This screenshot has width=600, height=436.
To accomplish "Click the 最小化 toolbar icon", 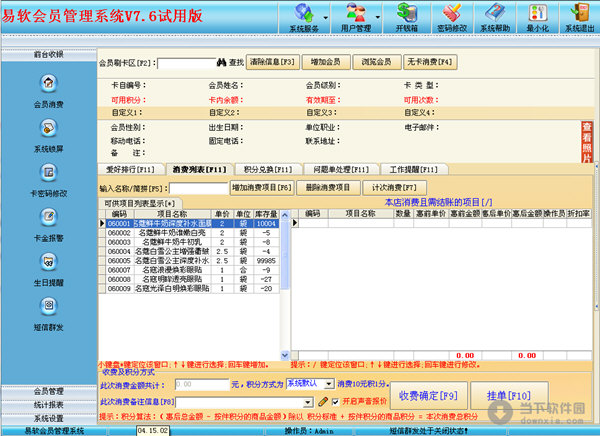I will 538,18.
